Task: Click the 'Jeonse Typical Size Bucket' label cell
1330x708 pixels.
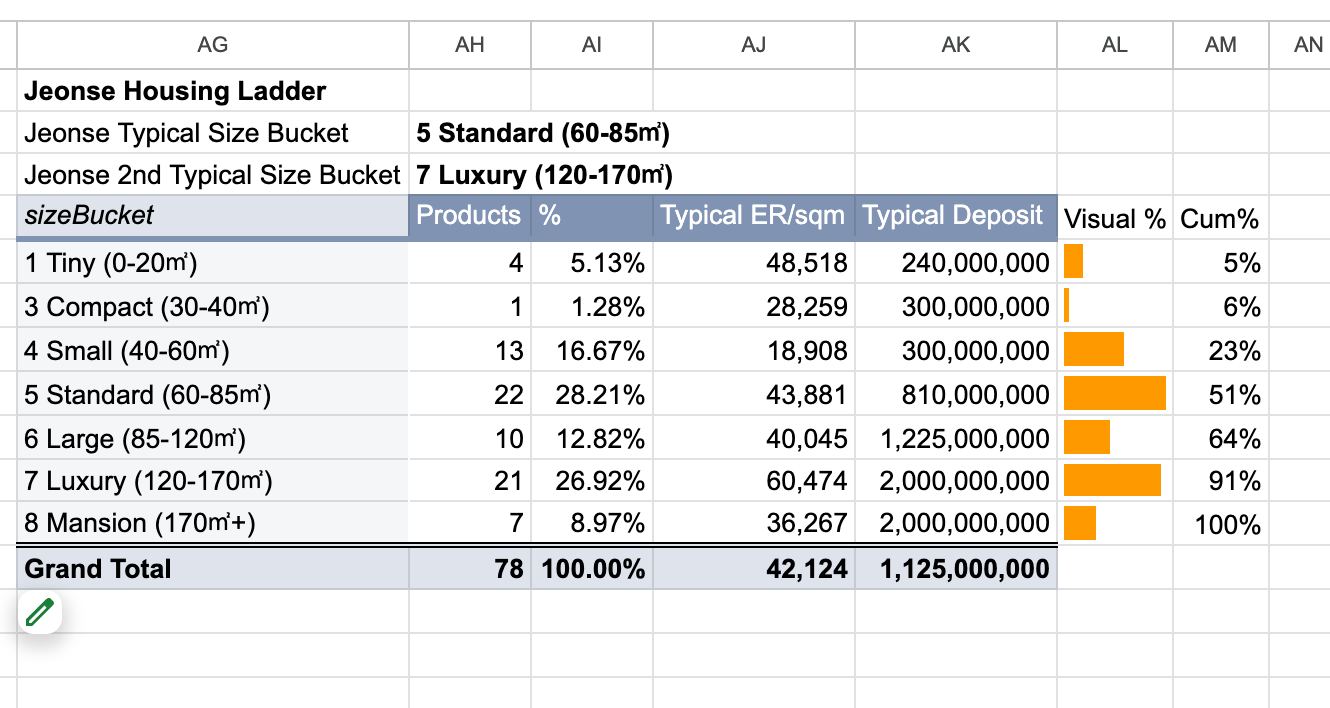Action: [x=213, y=133]
